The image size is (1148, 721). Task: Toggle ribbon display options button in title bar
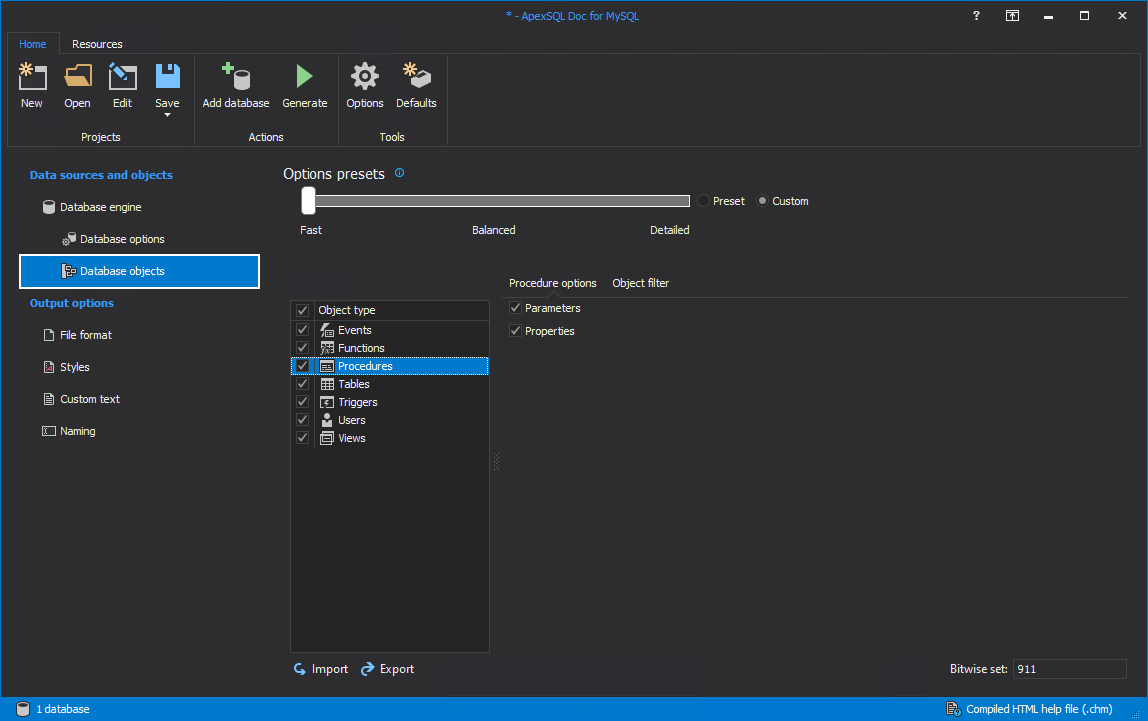click(x=1012, y=15)
